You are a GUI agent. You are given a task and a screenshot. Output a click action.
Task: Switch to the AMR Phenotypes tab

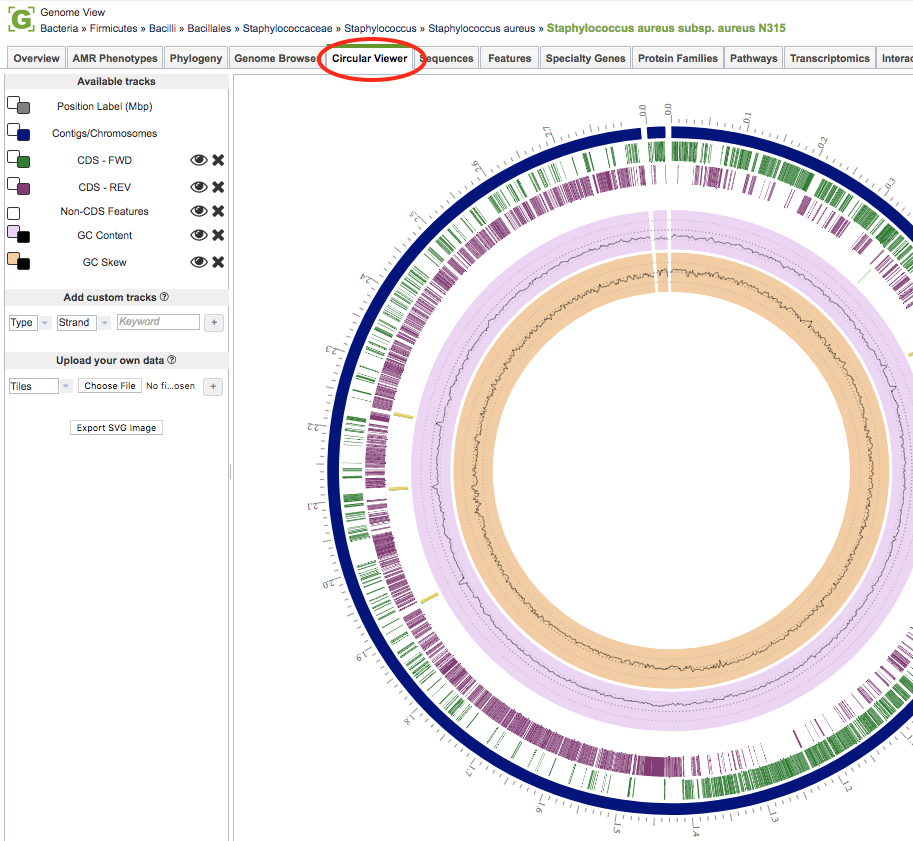[115, 58]
